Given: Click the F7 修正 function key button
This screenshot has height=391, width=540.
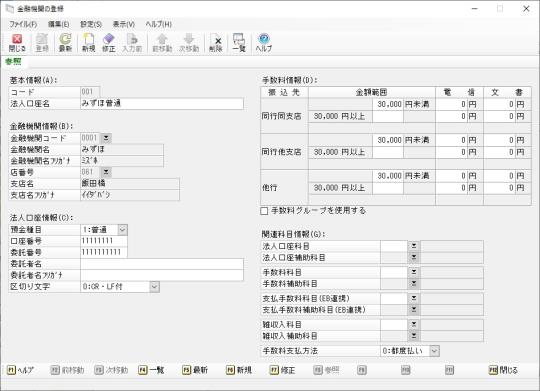Looking at the screenshot, I should tap(283, 370).
